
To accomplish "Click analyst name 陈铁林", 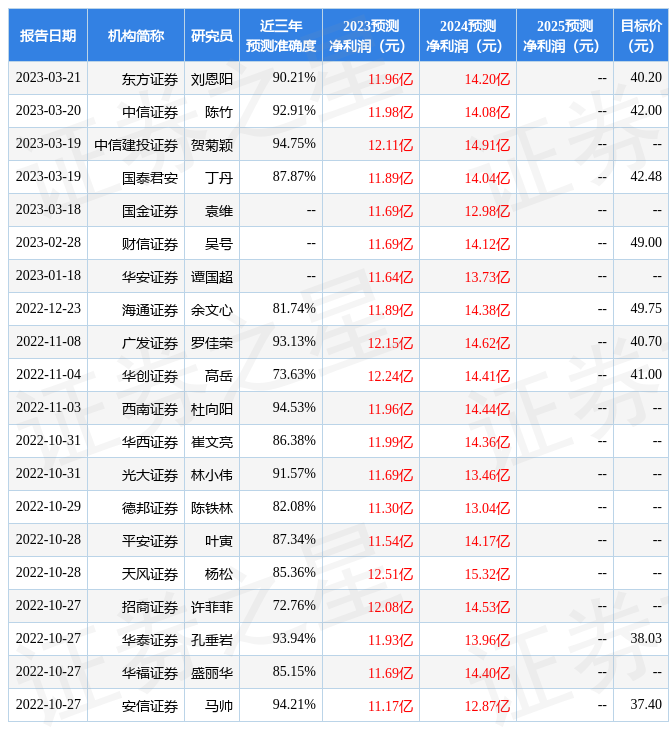I will click(212, 508).
